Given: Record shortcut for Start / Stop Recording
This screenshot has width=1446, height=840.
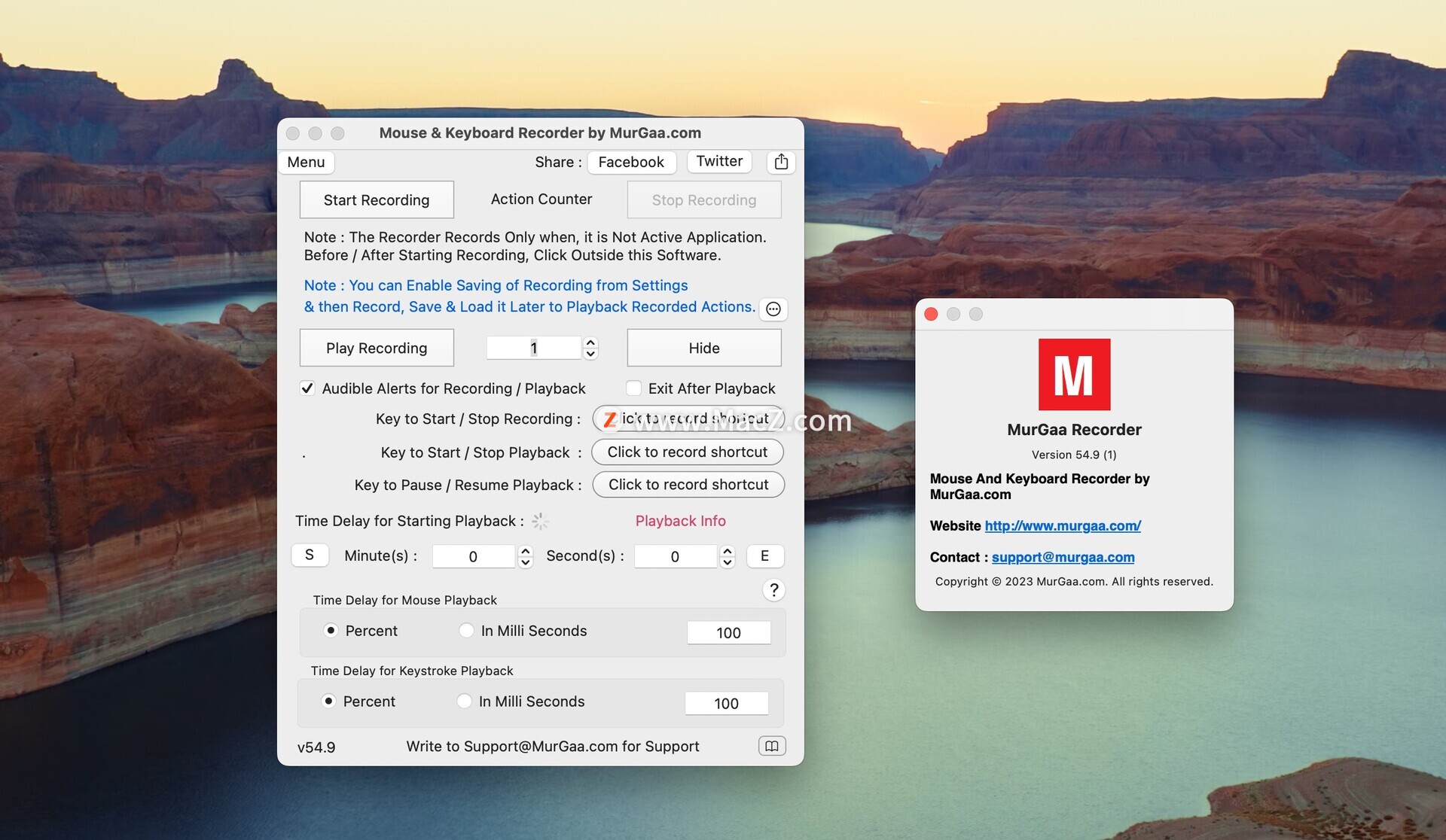Looking at the screenshot, I should coord(688,419).
